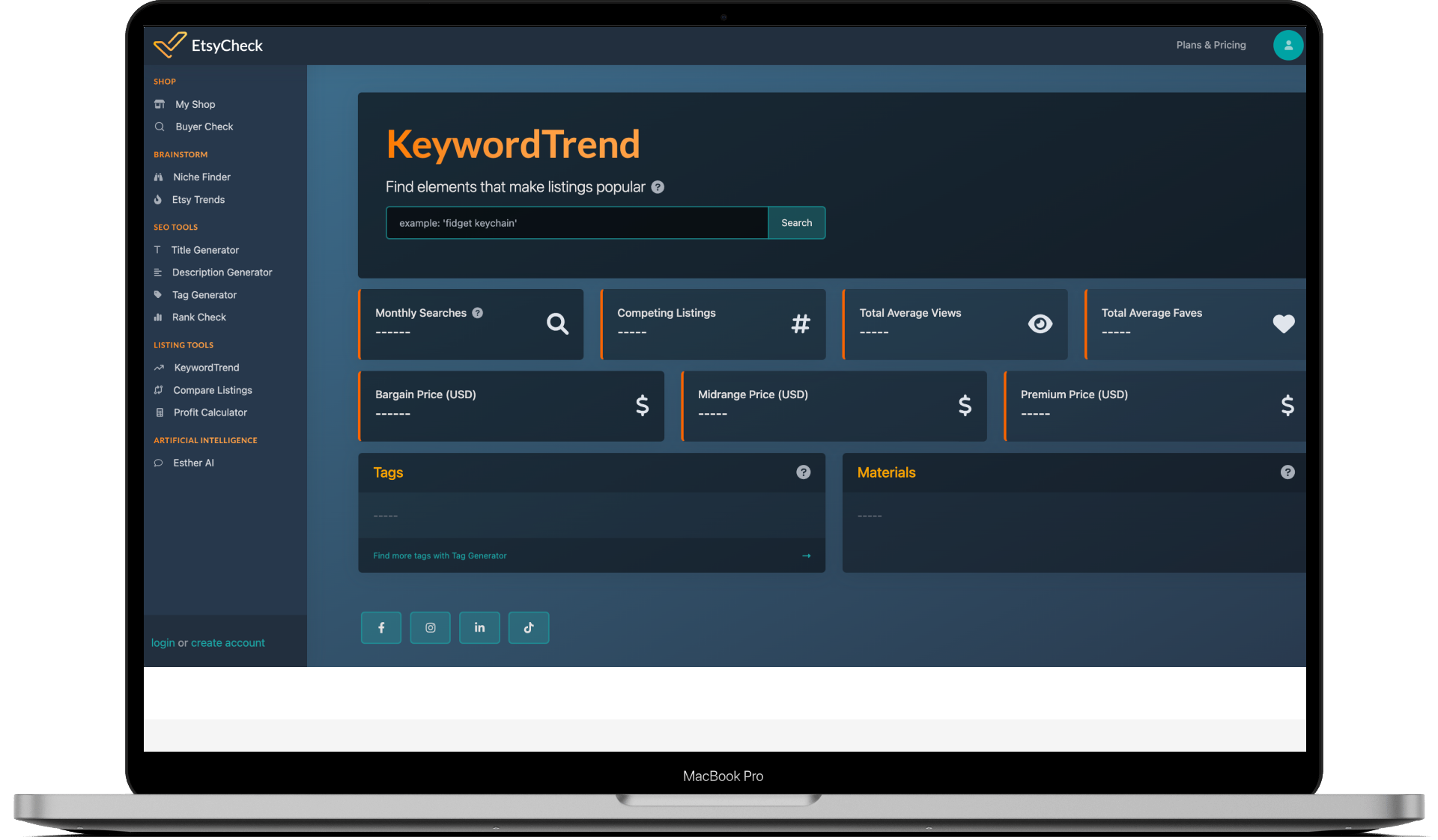This screenshot has height=840, width=1438.
Task: Click the Total Average Faves heart icon
Action: pyautogui.click(x=1284, y=323)
